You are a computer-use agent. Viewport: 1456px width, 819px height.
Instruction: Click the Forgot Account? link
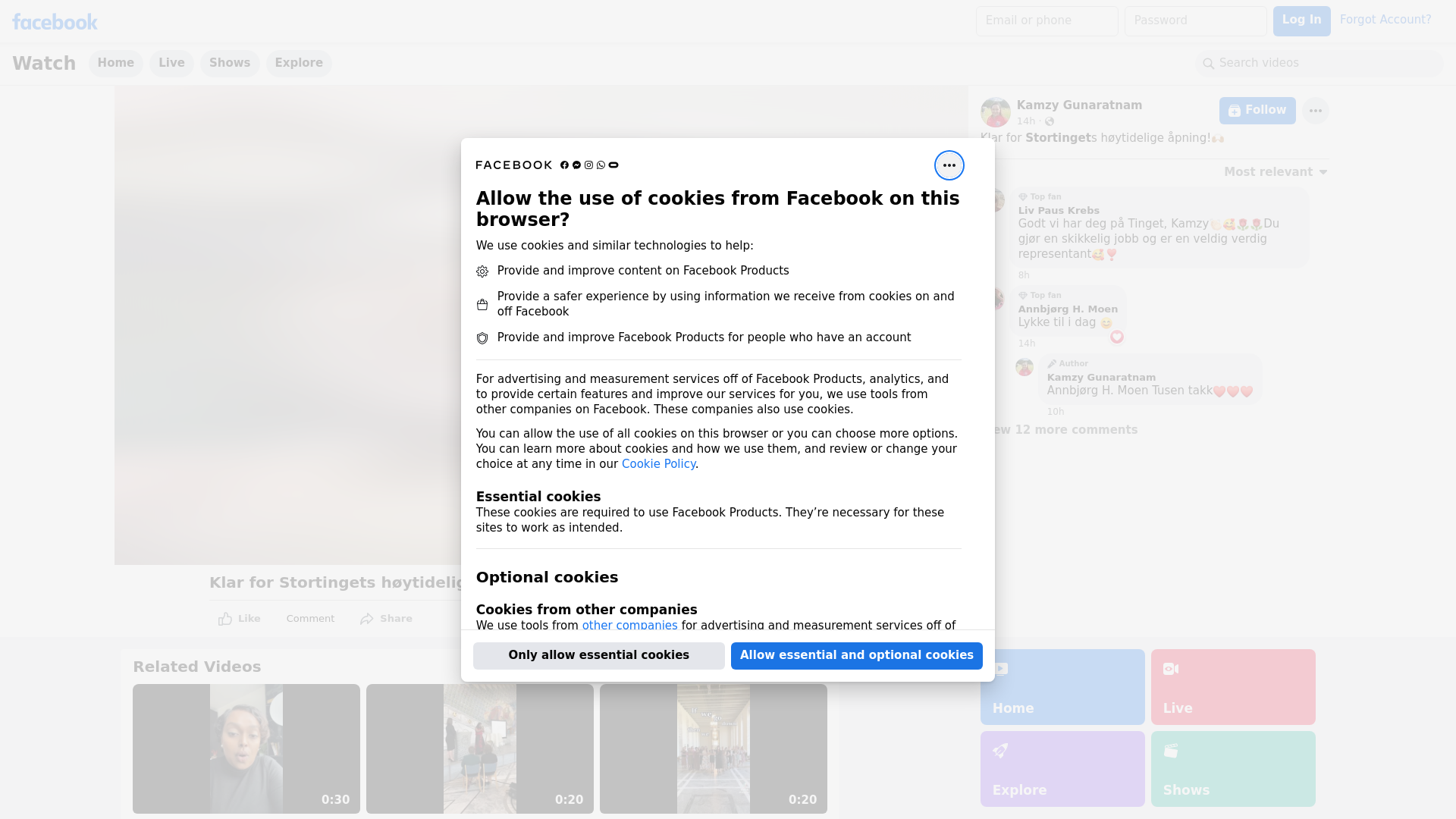click(x=1385, y=20)
